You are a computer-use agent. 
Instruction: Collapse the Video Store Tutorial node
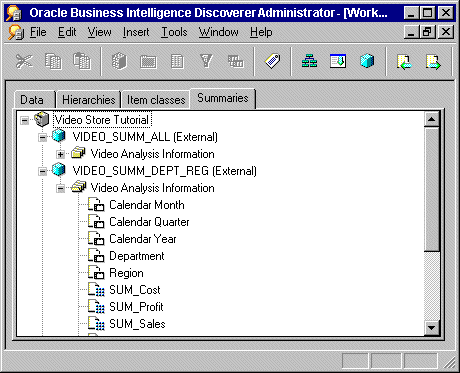coord(25,120)
